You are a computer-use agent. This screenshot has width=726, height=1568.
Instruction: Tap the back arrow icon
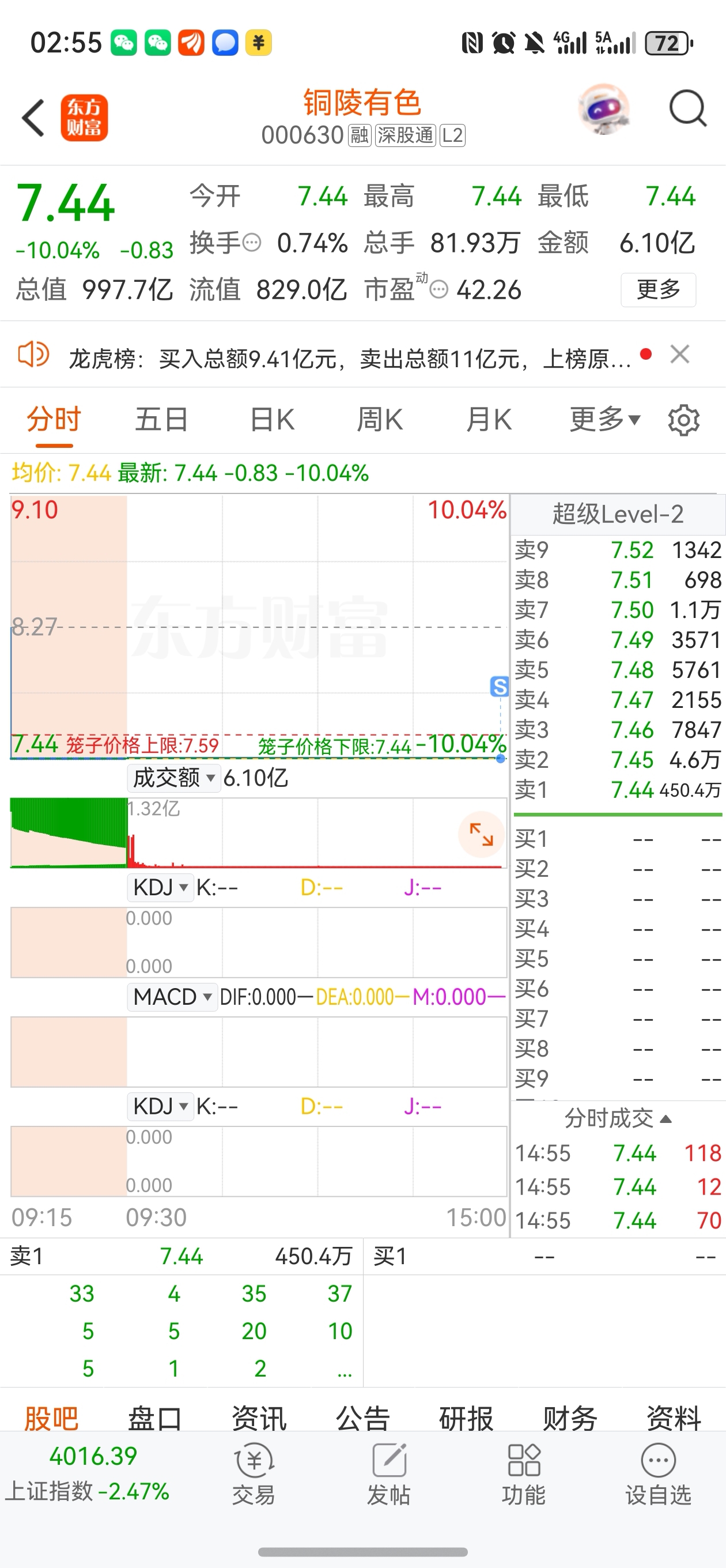(x=33, y=118)
